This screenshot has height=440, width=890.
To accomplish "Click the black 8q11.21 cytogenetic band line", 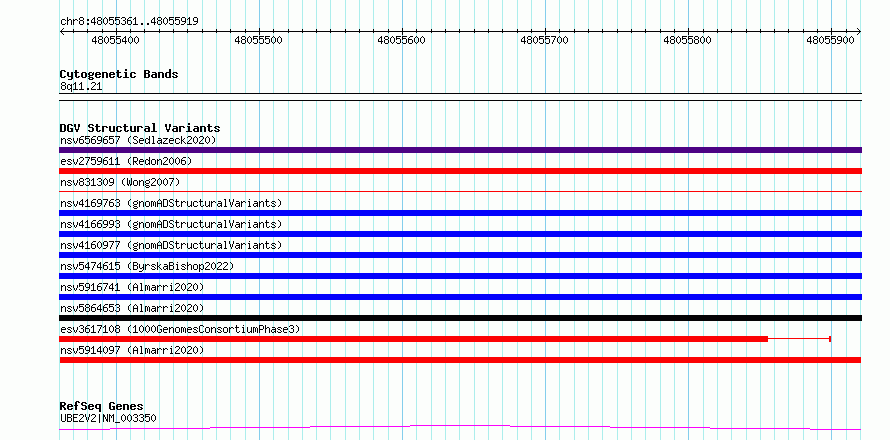I will pos(460,97).
